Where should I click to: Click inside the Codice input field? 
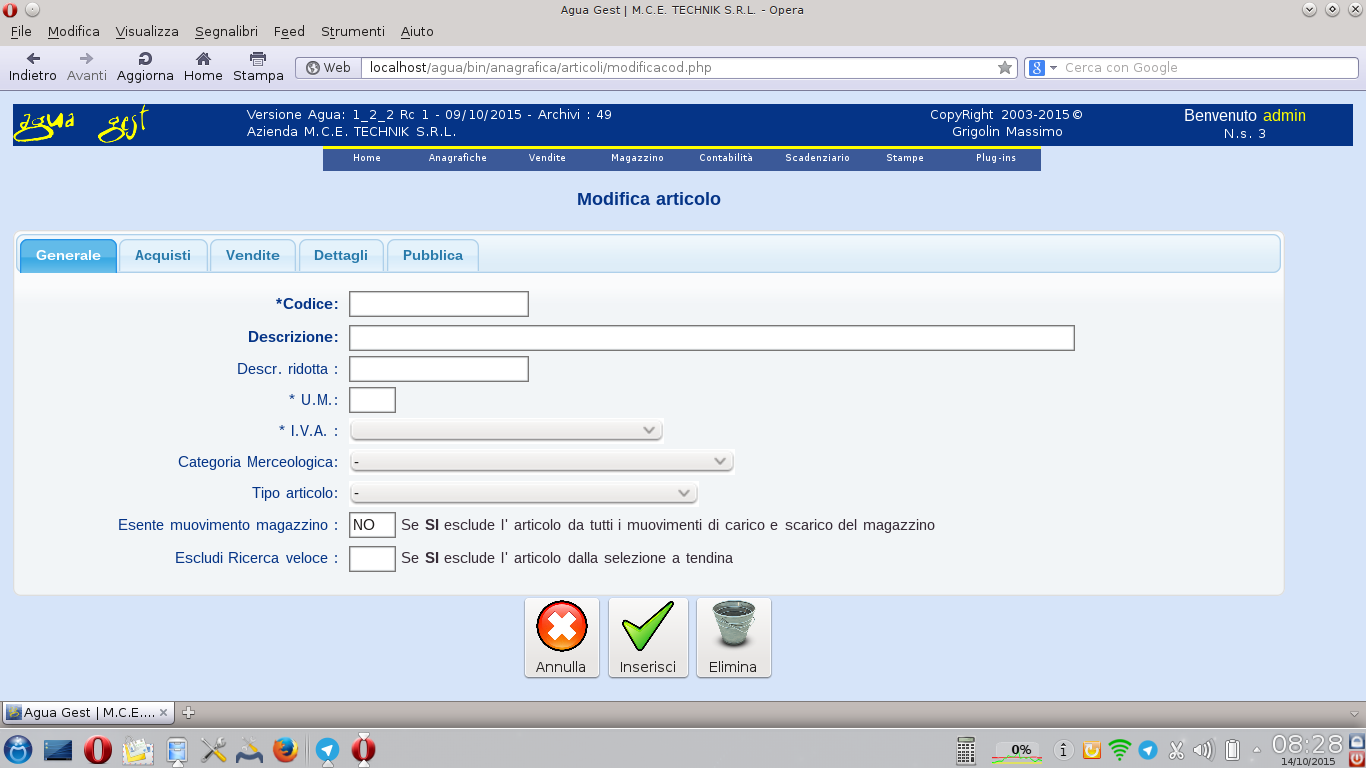tap(437, 303)
